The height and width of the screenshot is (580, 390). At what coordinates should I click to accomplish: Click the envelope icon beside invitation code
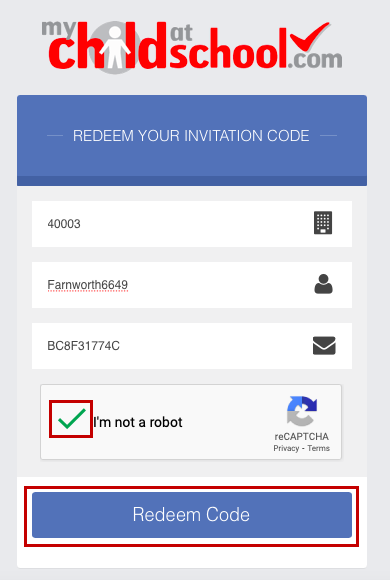point(324,345)
